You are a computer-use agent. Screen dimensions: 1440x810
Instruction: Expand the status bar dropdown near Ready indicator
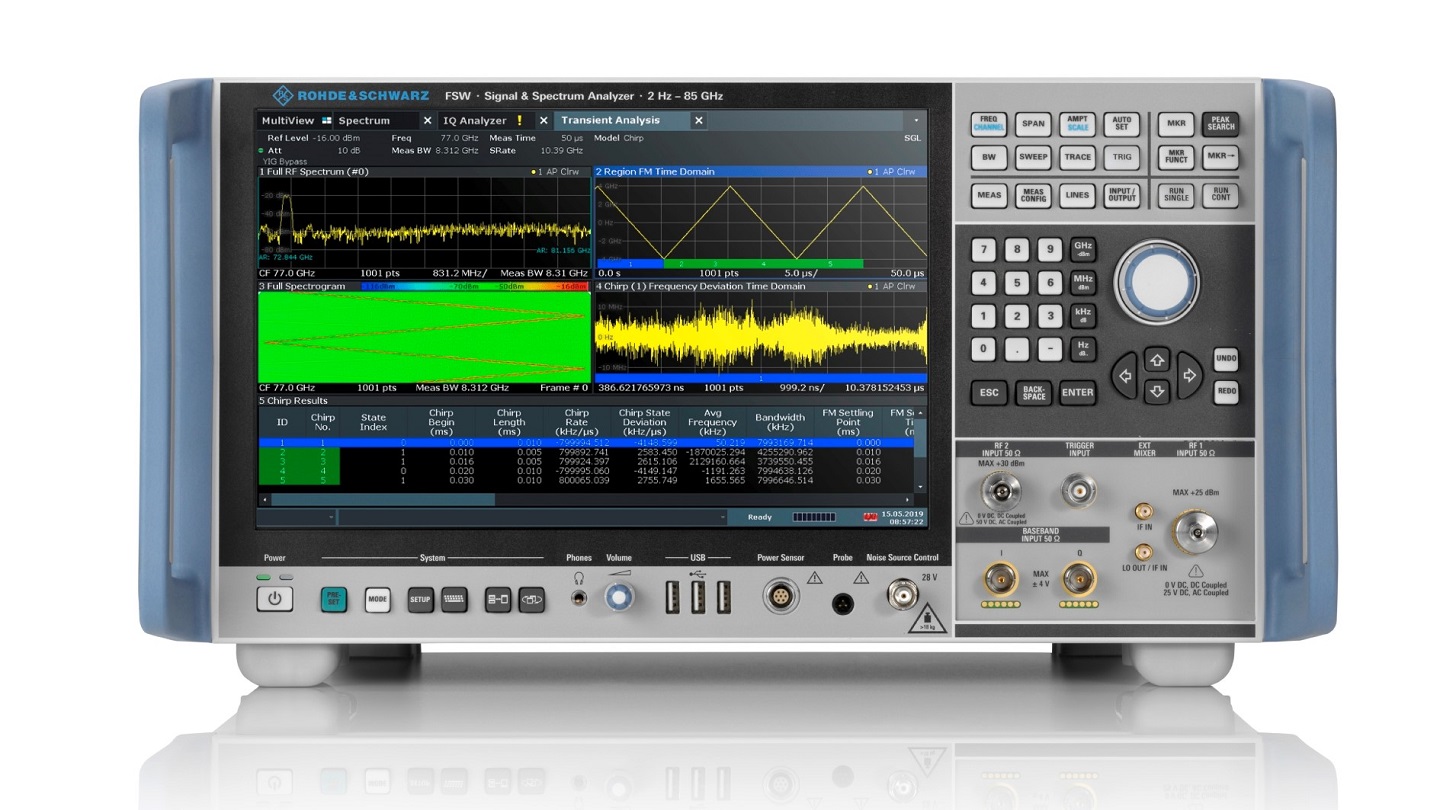pos(723,516)
